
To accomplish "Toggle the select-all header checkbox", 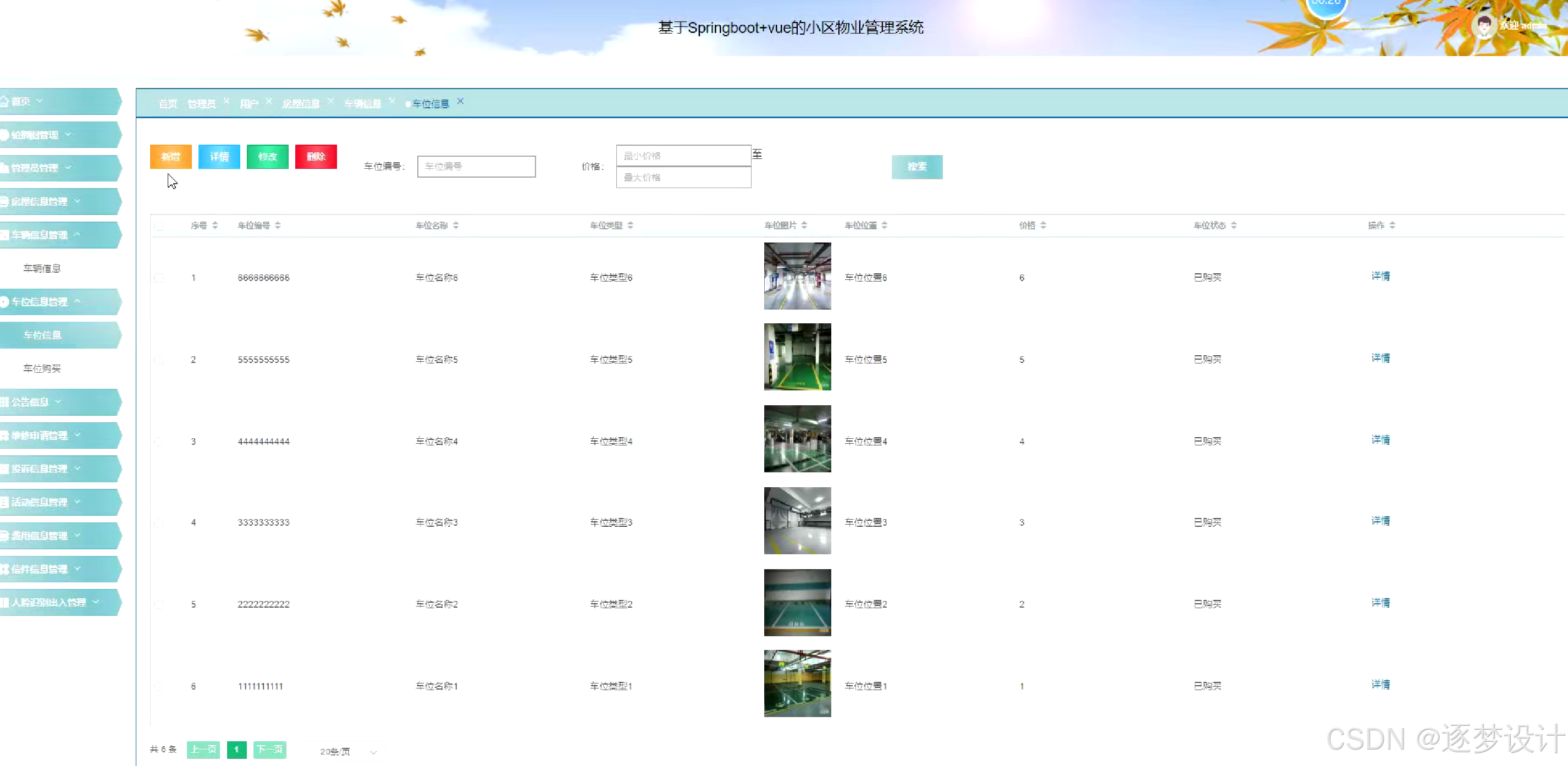I will (x=159, y=226).
